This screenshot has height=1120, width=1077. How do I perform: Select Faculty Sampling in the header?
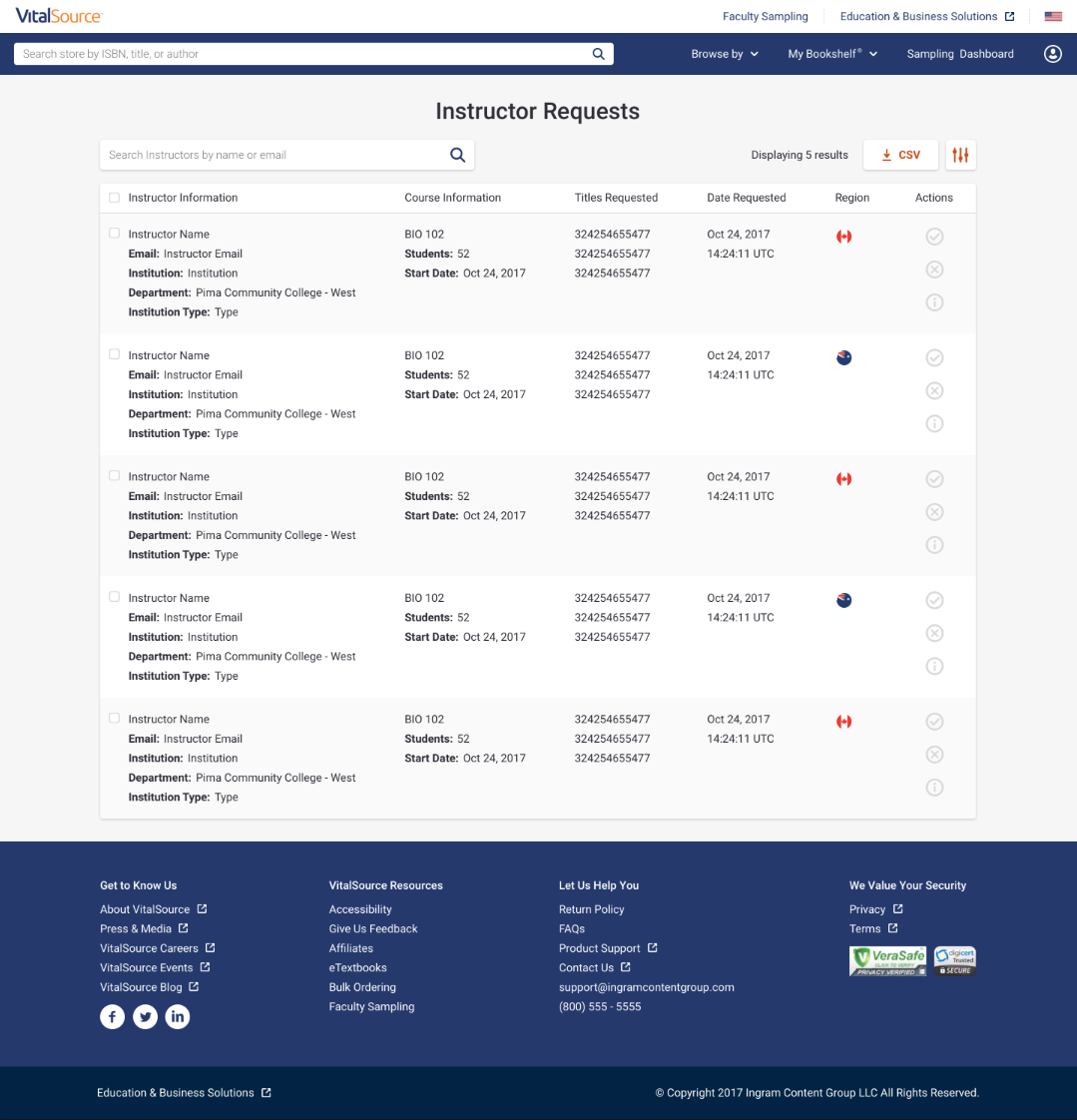[x=767, y=16]
